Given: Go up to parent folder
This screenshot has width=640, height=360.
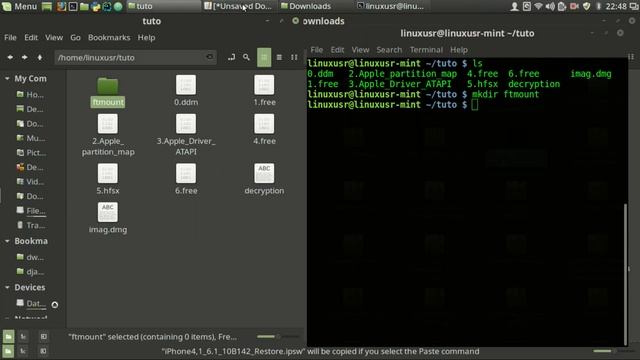Looking at the screenshot, I should (x=40, y=58).
